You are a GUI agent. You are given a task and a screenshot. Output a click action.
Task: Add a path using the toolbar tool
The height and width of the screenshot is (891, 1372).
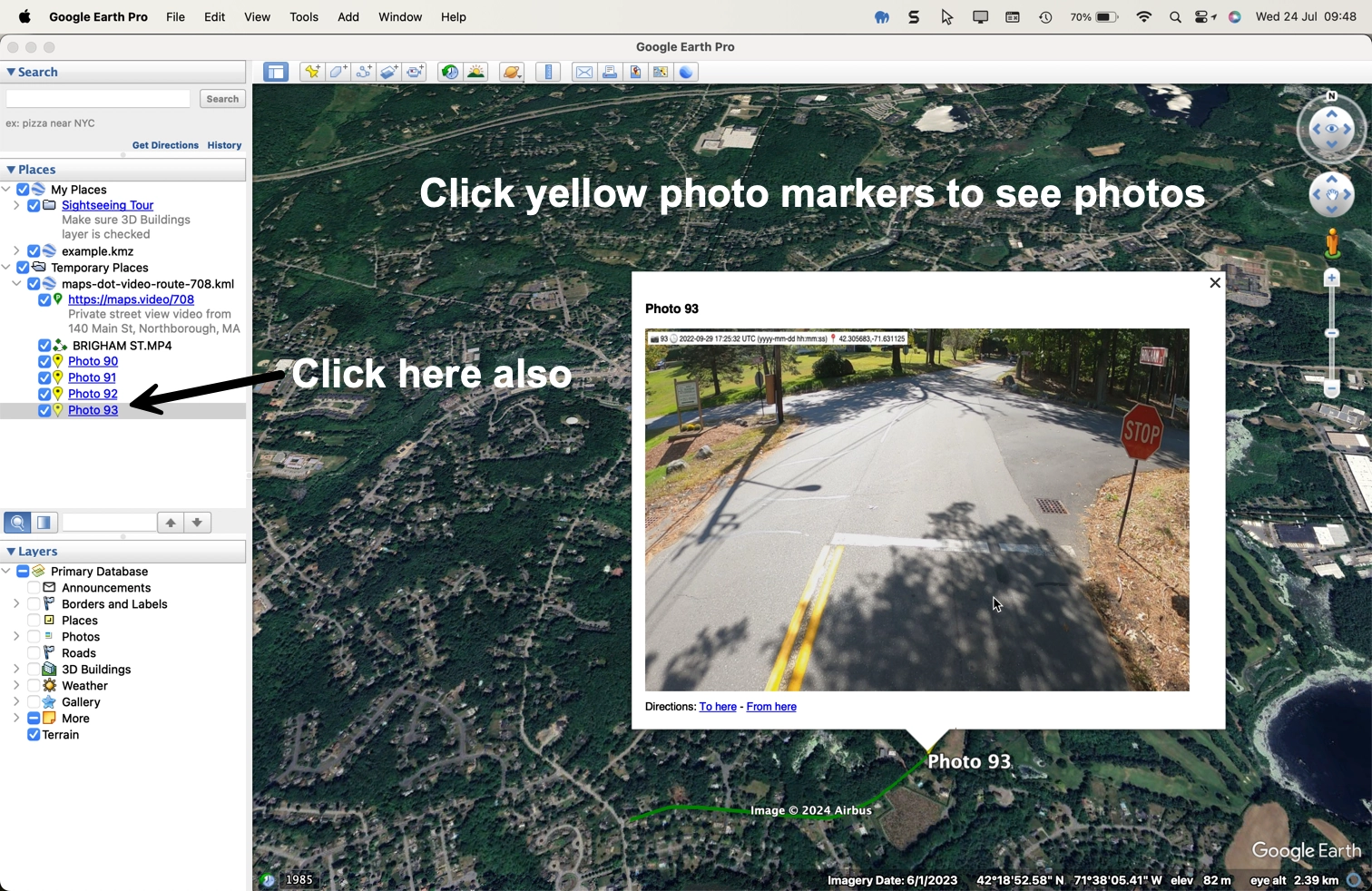364,72
